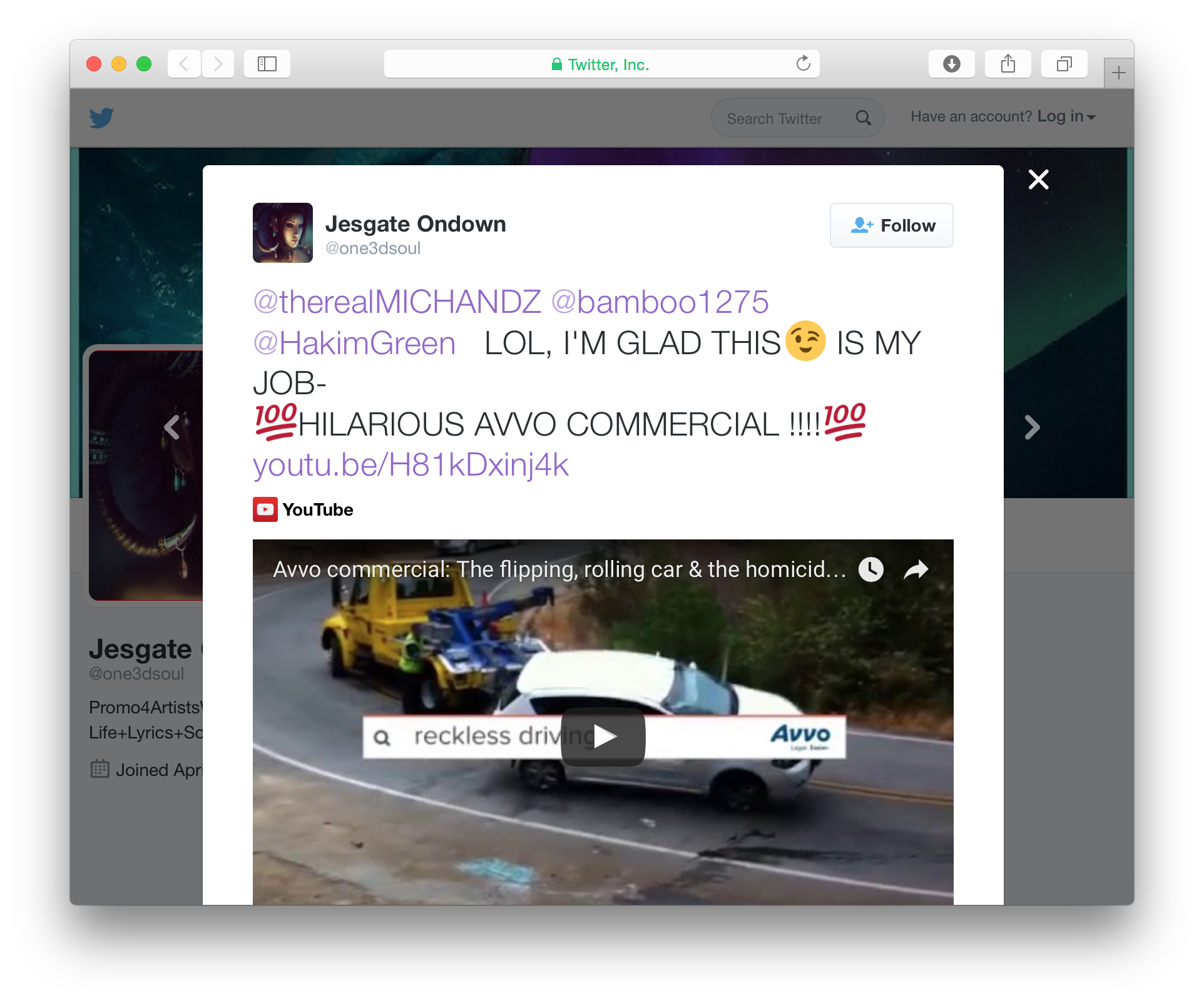Click the YouTube label under the tweet
The width and height of the screenshot is (1204, 1005).
318,509
